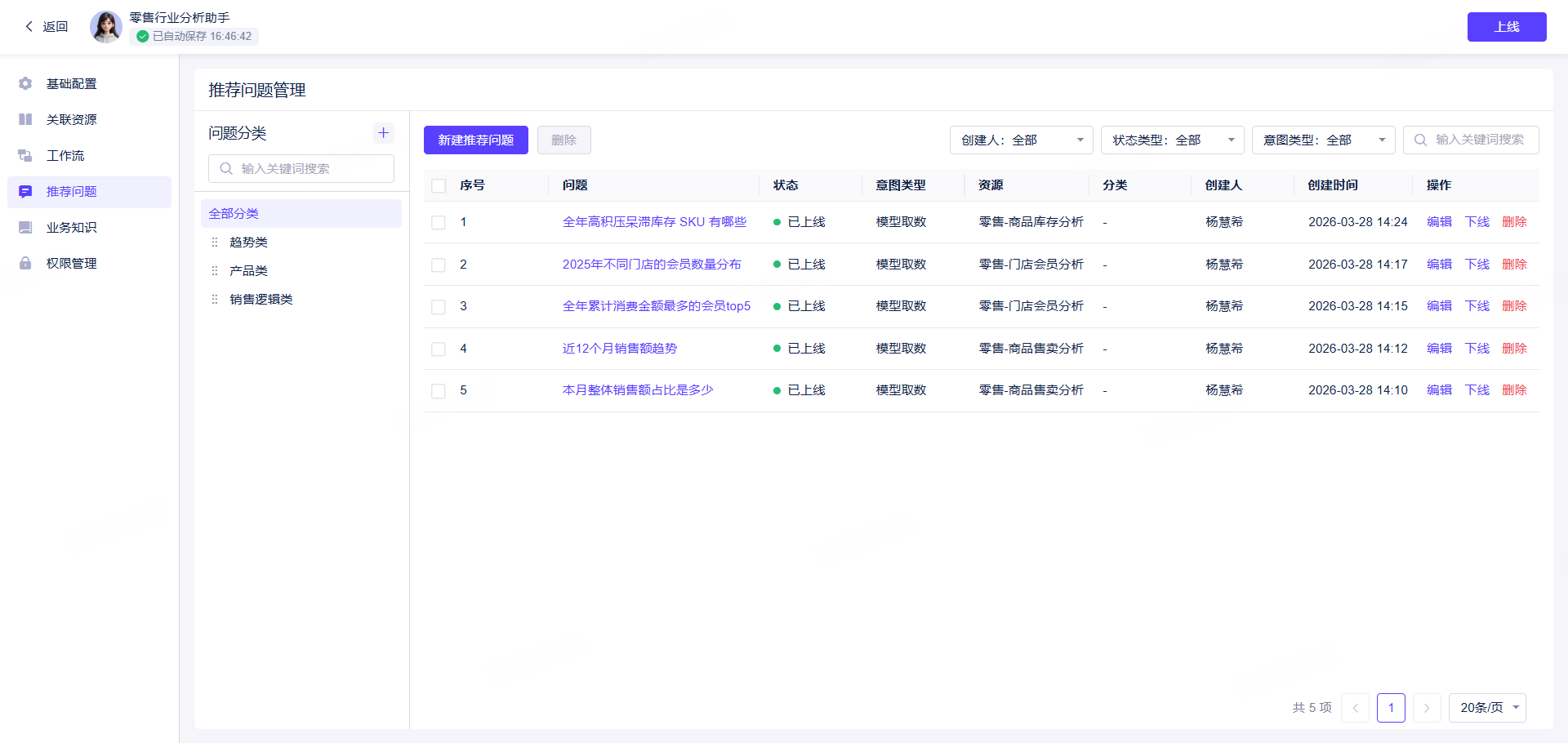Click the 工作流 sidebar icon
This screenshot has width=1568, height=743.
point(25,155)
